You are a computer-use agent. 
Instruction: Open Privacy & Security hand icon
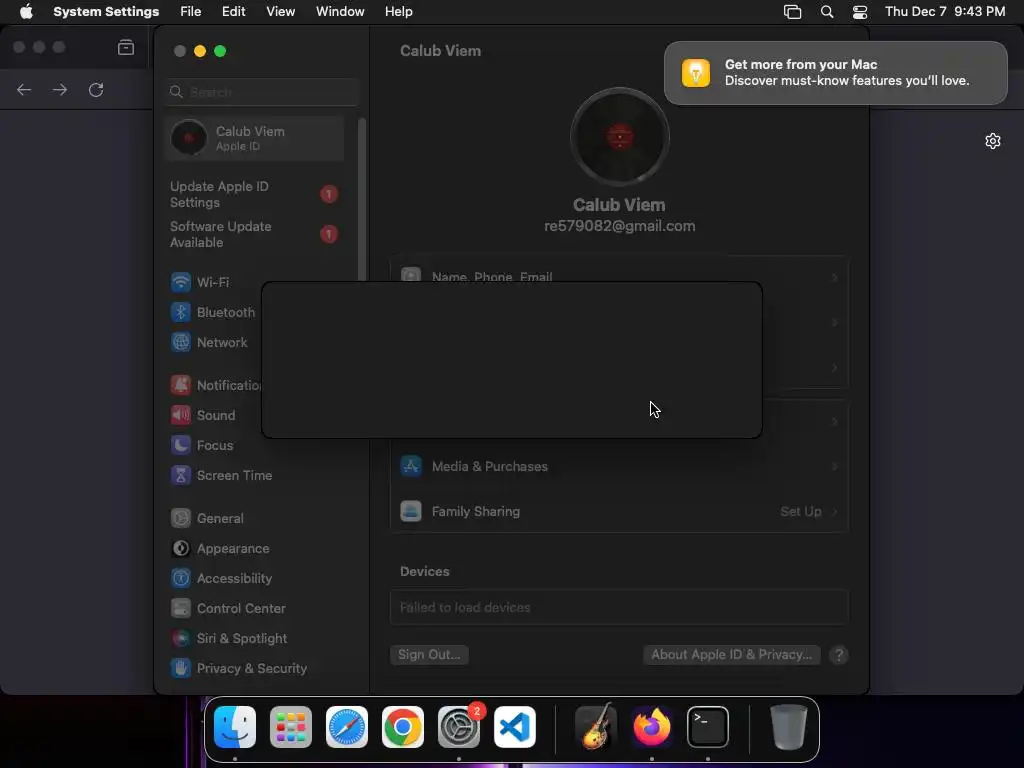[181, 669]
